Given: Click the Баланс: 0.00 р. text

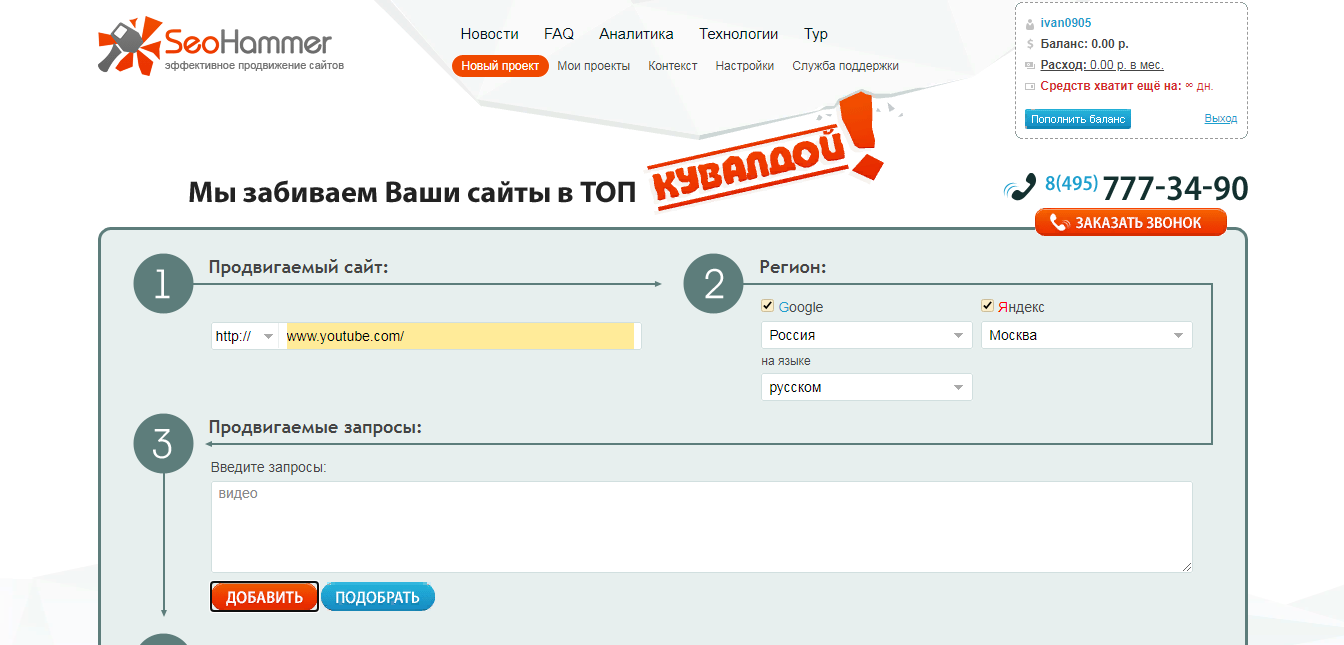Looking at the screenshot, I should (1084, 44).
